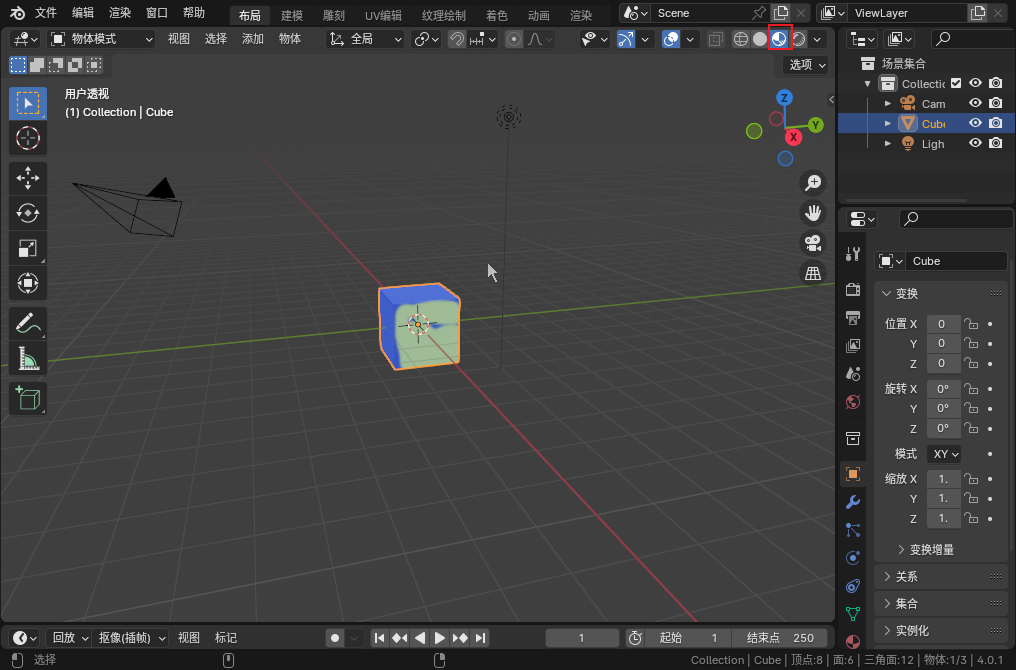Switch to the 建模 workspace tab
Image resolution: width=1016 pixels, height=670 pixels.
point(292,16)
